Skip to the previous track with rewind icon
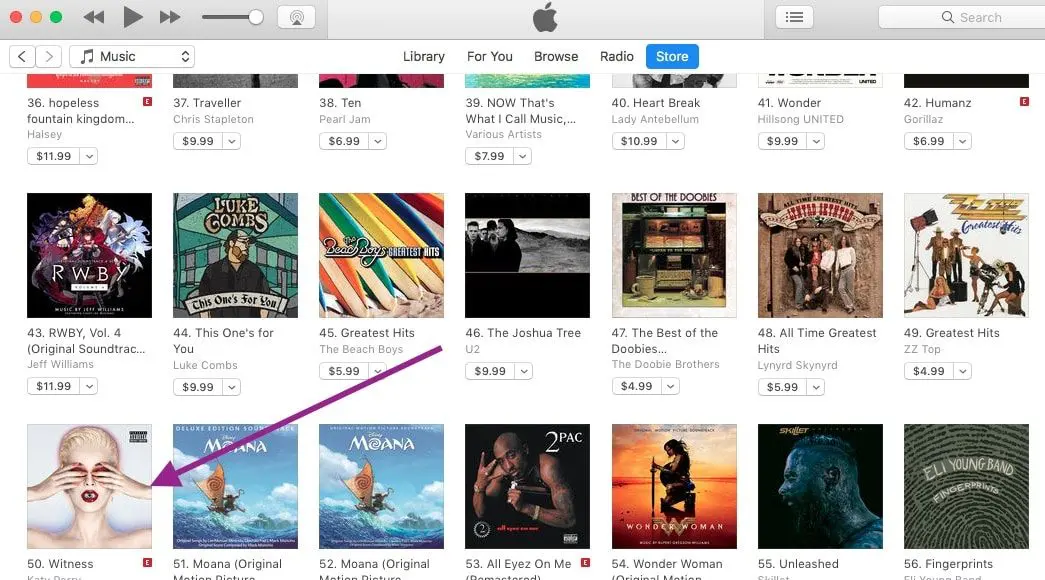 (94, 17)
